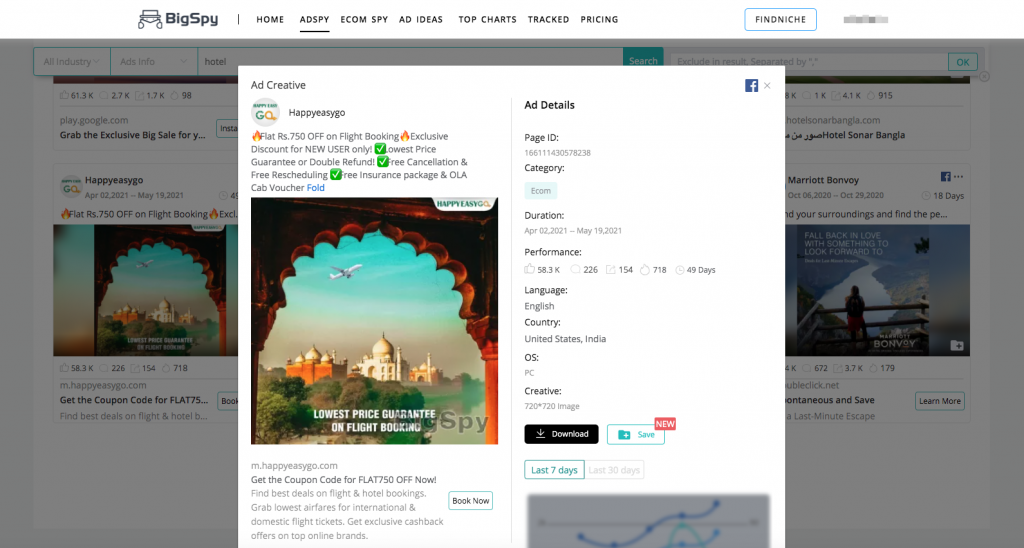Click the Facebook icon on Marriott Bonvoy card
The width and height of the screenshot is (1024, 548).
pos(945,176)
